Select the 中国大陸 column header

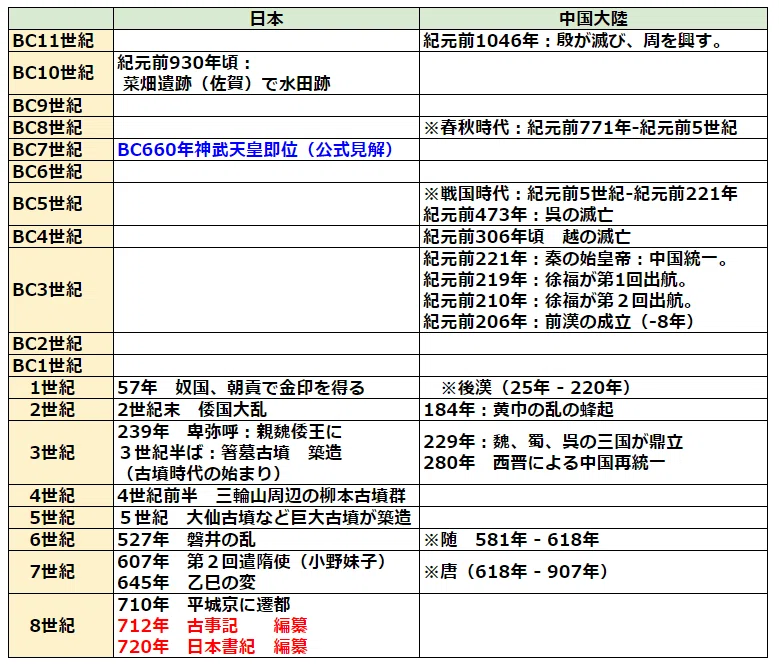coord(593,19)
